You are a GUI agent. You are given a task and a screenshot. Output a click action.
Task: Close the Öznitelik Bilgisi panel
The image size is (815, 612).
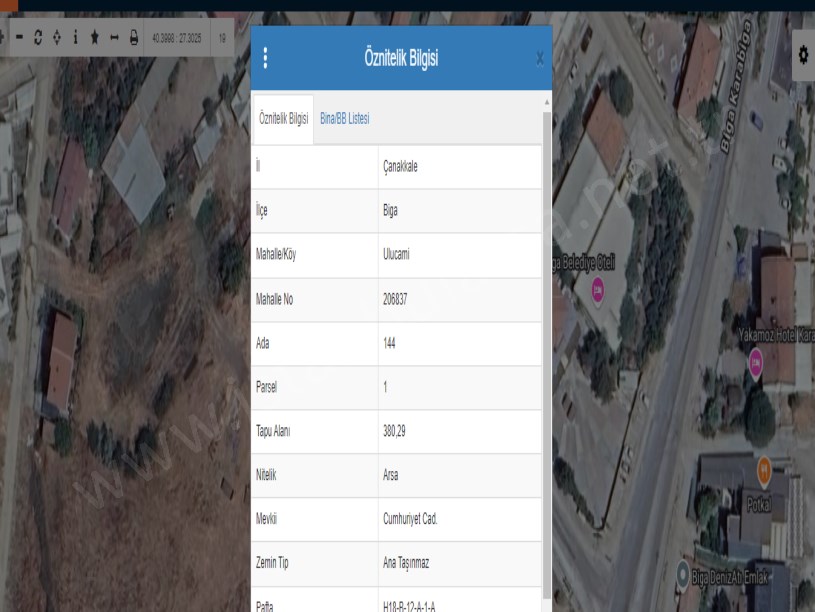point(540,59)
